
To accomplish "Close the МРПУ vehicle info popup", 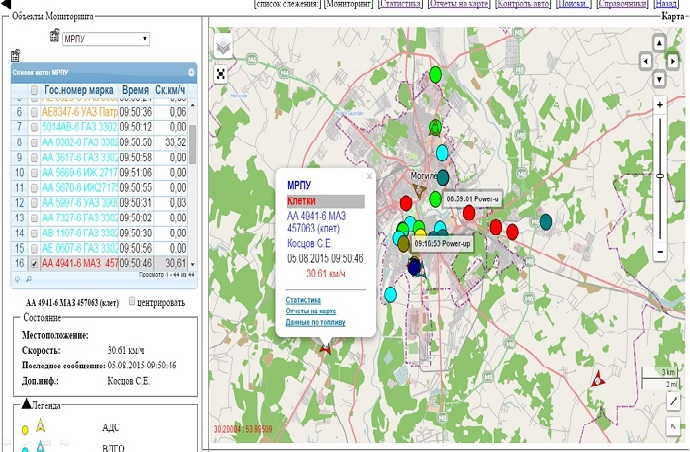I will click(369, 176).
